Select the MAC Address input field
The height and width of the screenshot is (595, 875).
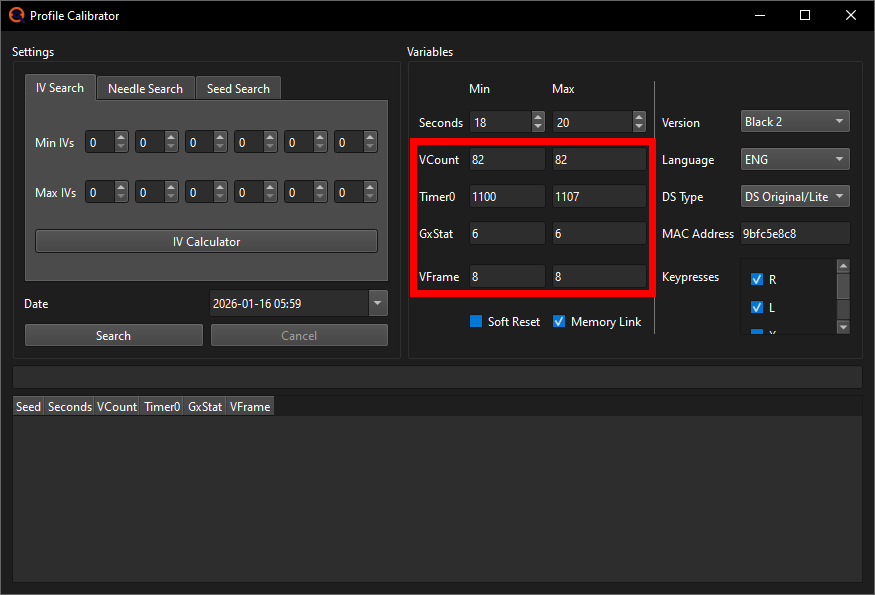tap(794, 233)
